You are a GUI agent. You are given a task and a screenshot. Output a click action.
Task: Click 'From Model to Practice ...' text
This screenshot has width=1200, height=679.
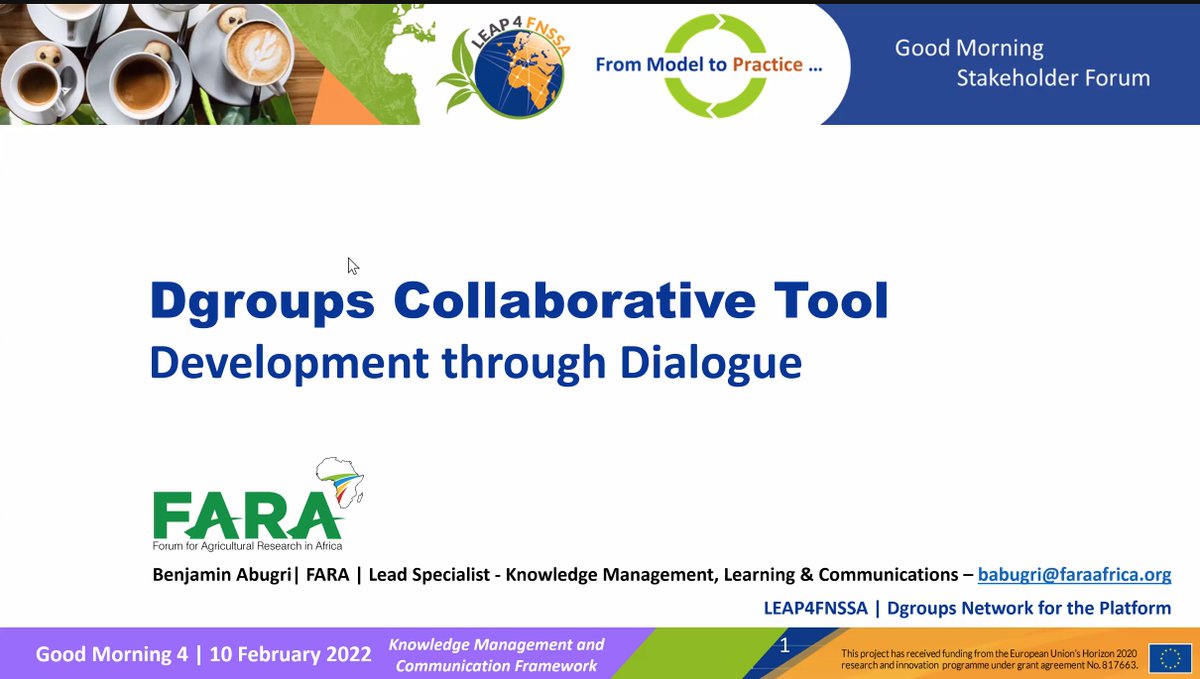click(708, 65)
